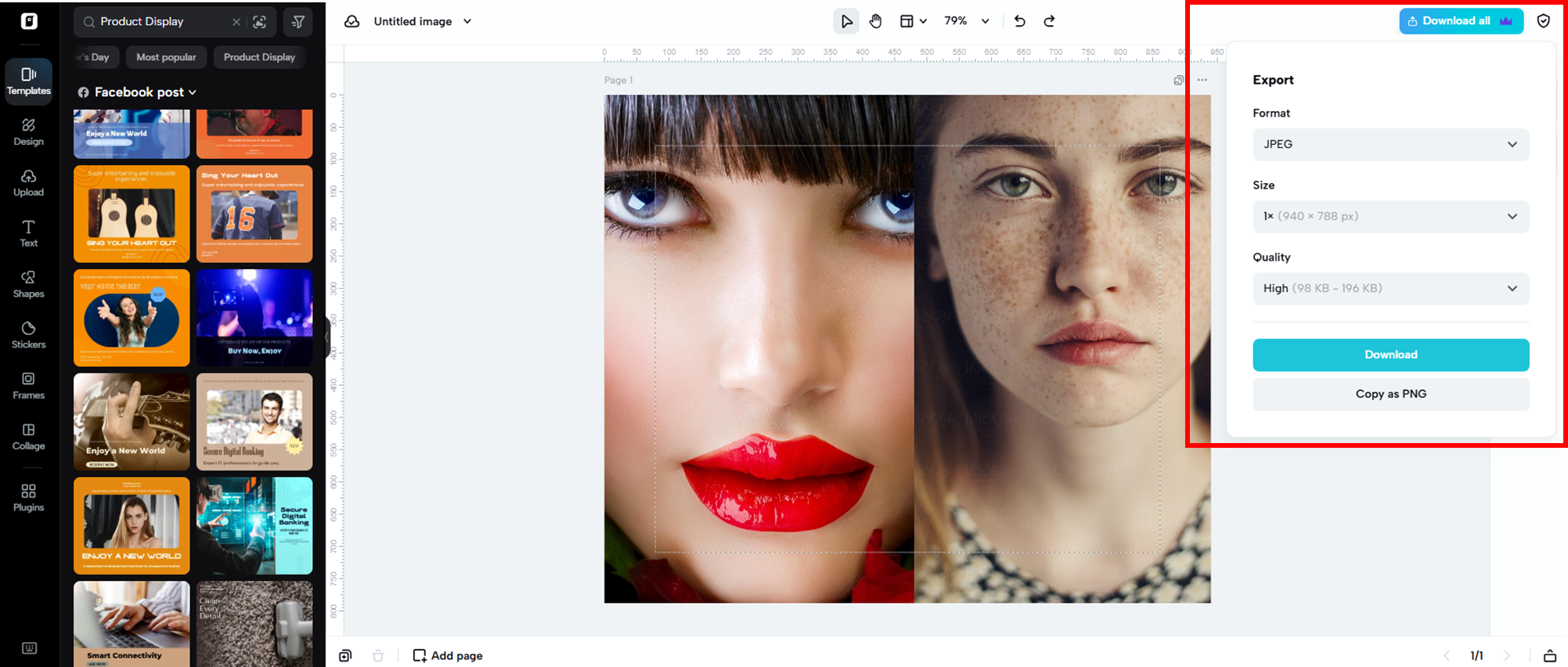Image resolution: width=1568 pixels, height=667 pixels.
Task: Select the Product Display category tab
Action: tap(259, 57)
